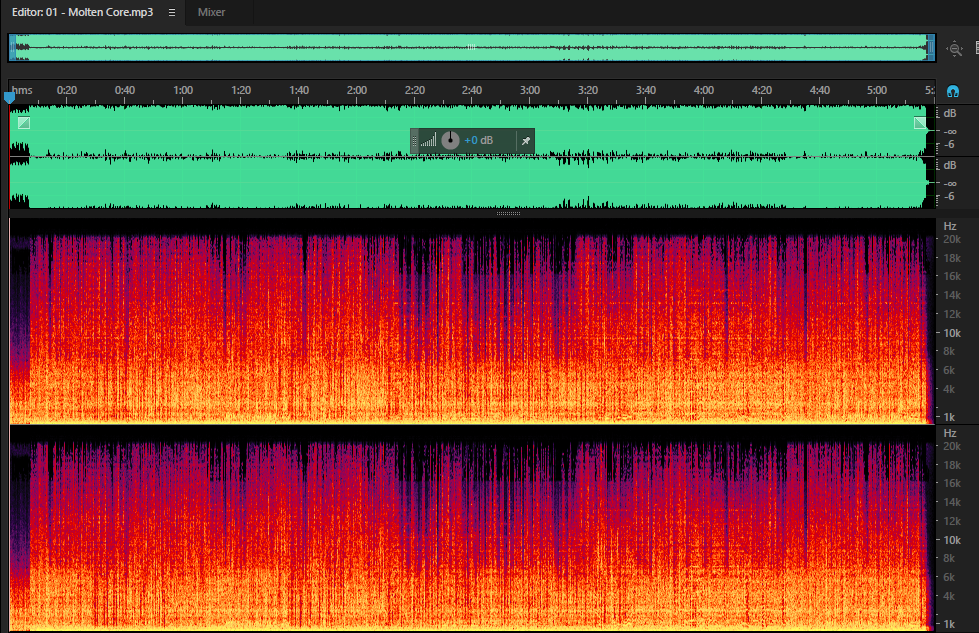
Task: Click the hms time format label
Action: [22, 90]
